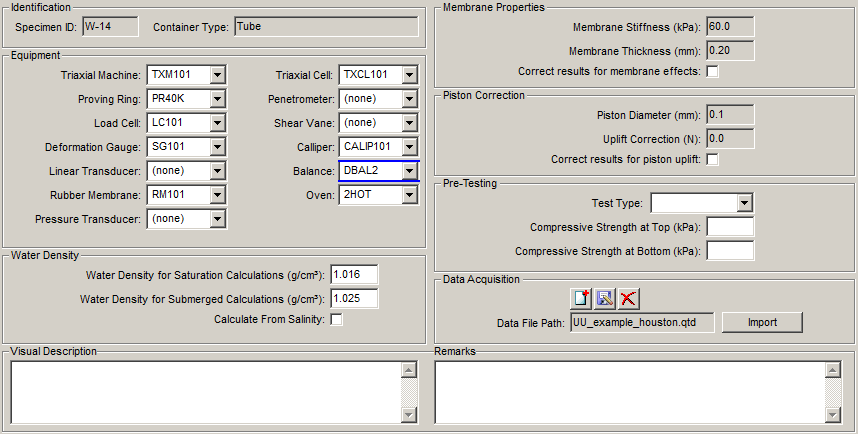Toggle correct results for piston uplift

tap(712, 160)
